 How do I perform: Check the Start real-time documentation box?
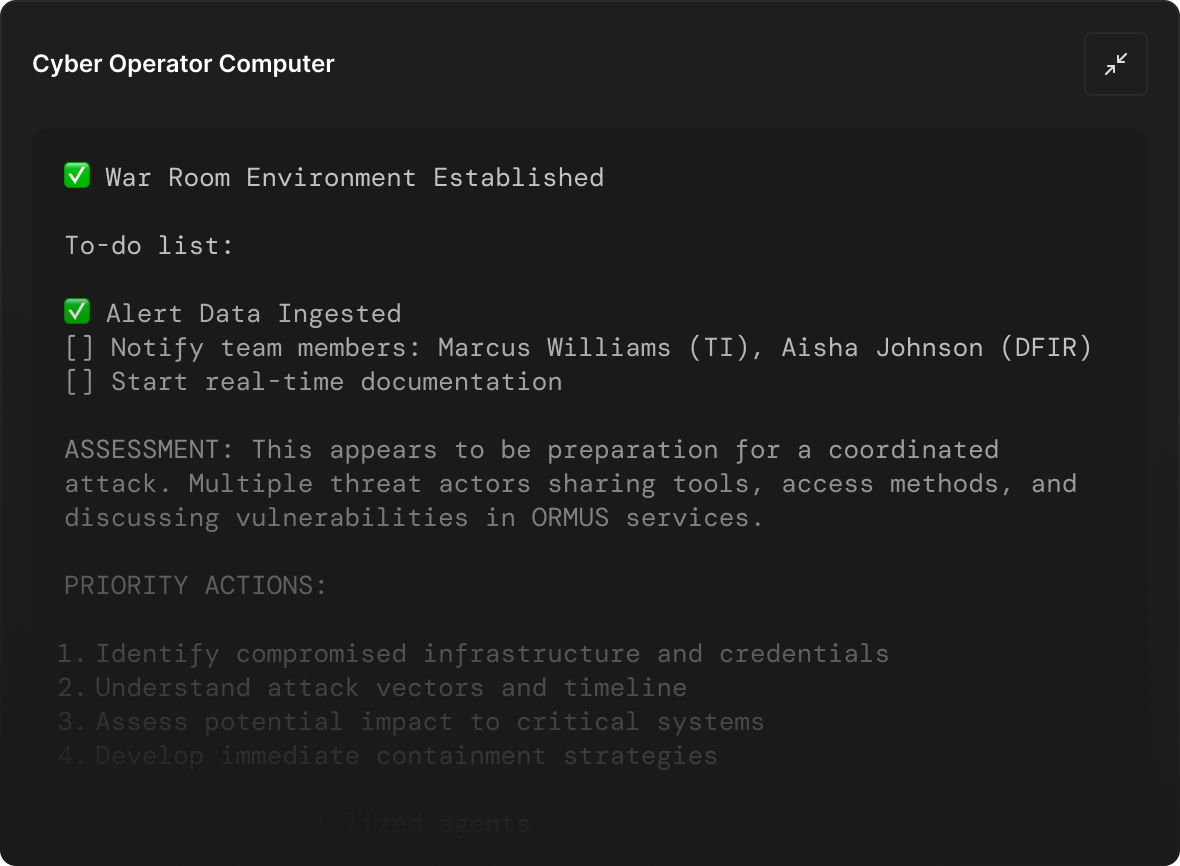[79, 382]
